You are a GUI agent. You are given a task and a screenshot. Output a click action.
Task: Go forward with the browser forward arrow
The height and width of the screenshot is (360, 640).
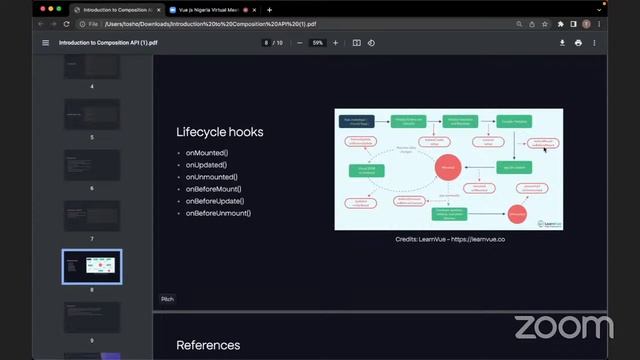53,24
